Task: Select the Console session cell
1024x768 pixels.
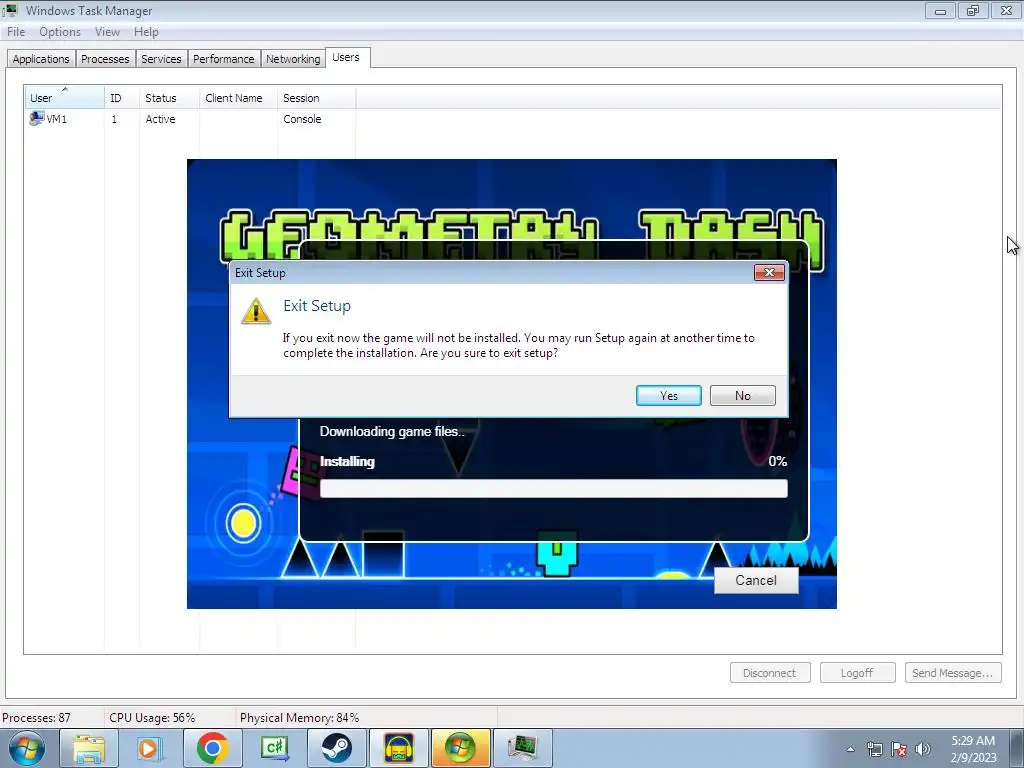Action: pyautogui.click(x=302, y=119)
